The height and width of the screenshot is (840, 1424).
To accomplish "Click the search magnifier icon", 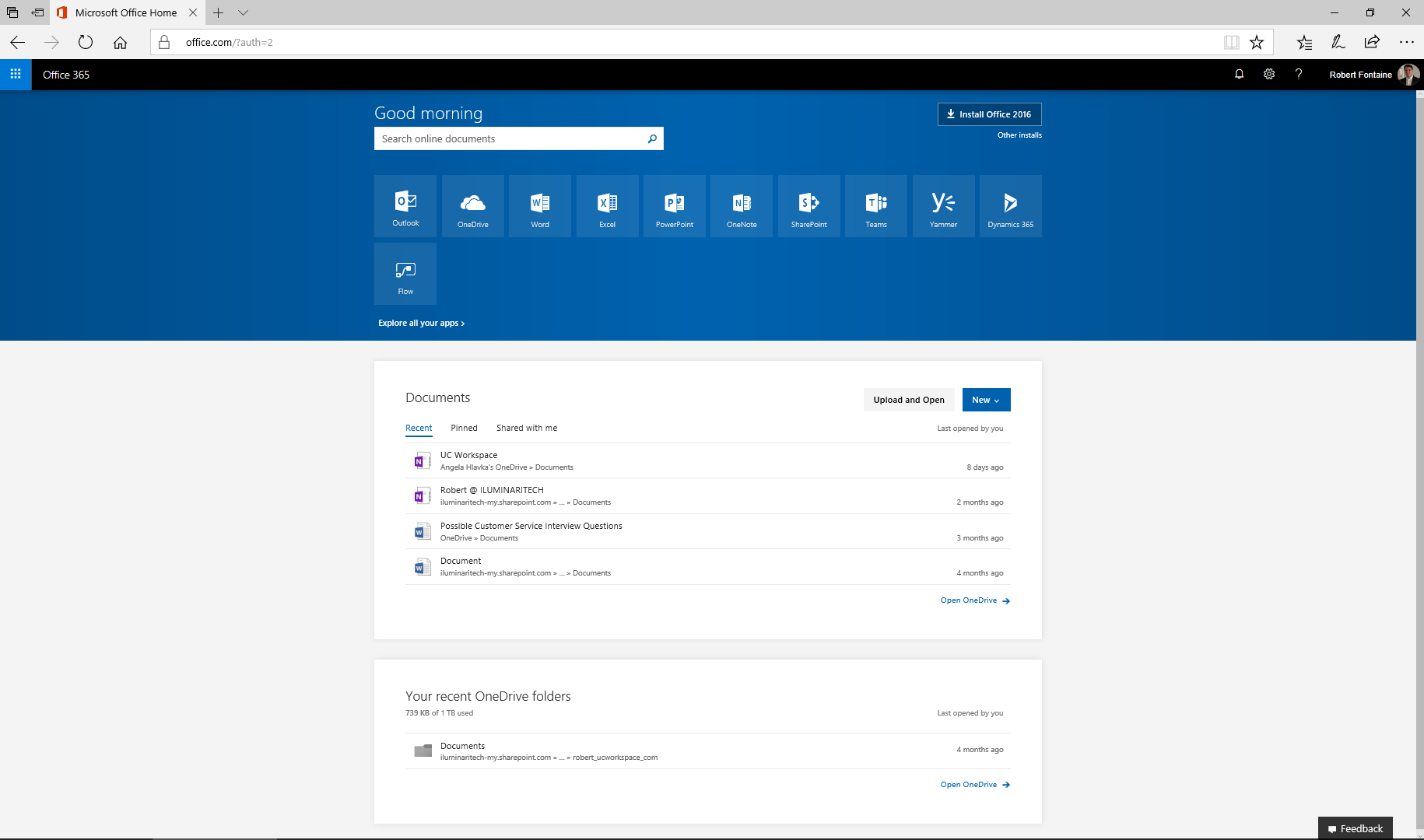I will tap(652, 138).
